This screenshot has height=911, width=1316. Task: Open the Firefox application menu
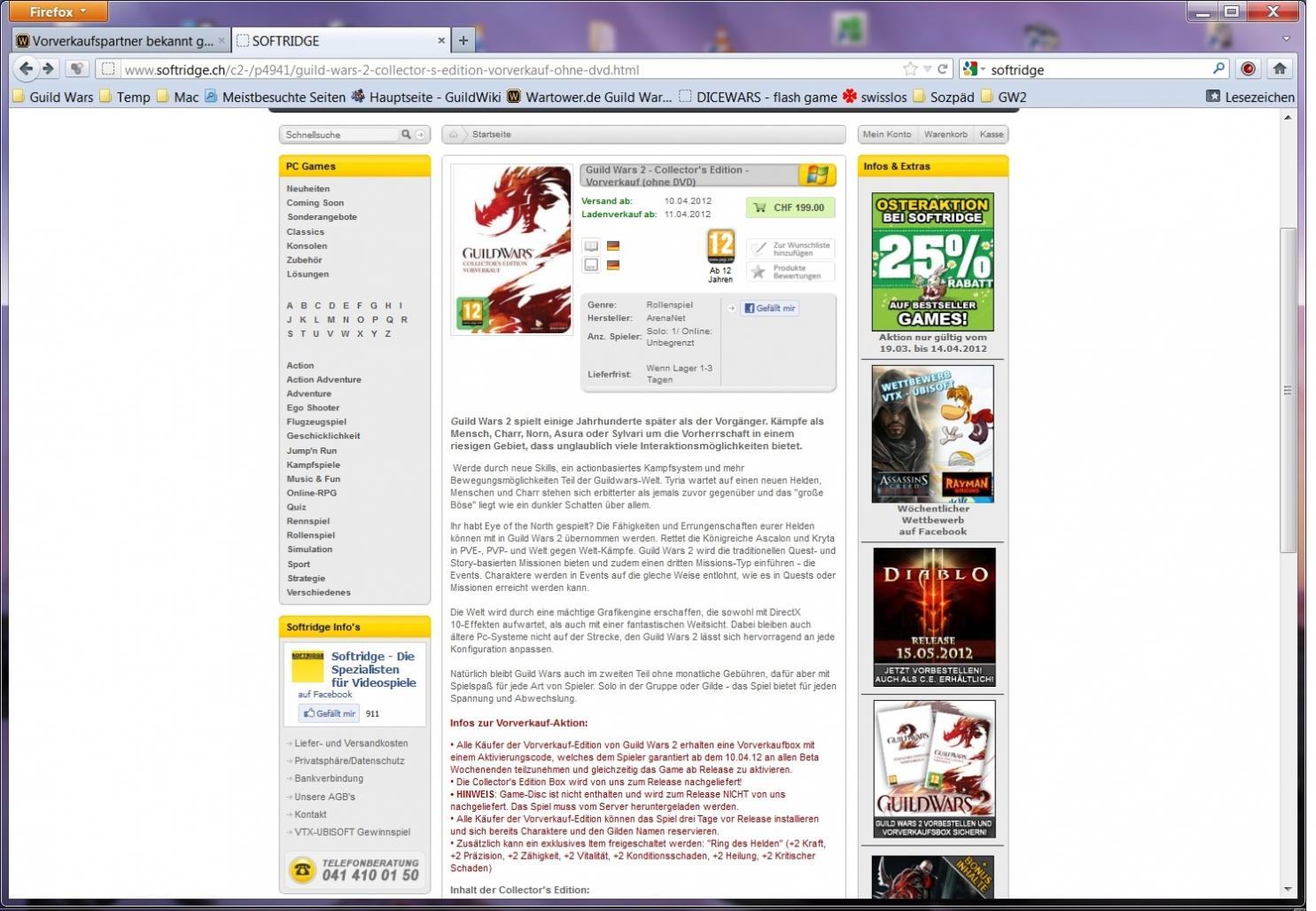click(57, 12)
